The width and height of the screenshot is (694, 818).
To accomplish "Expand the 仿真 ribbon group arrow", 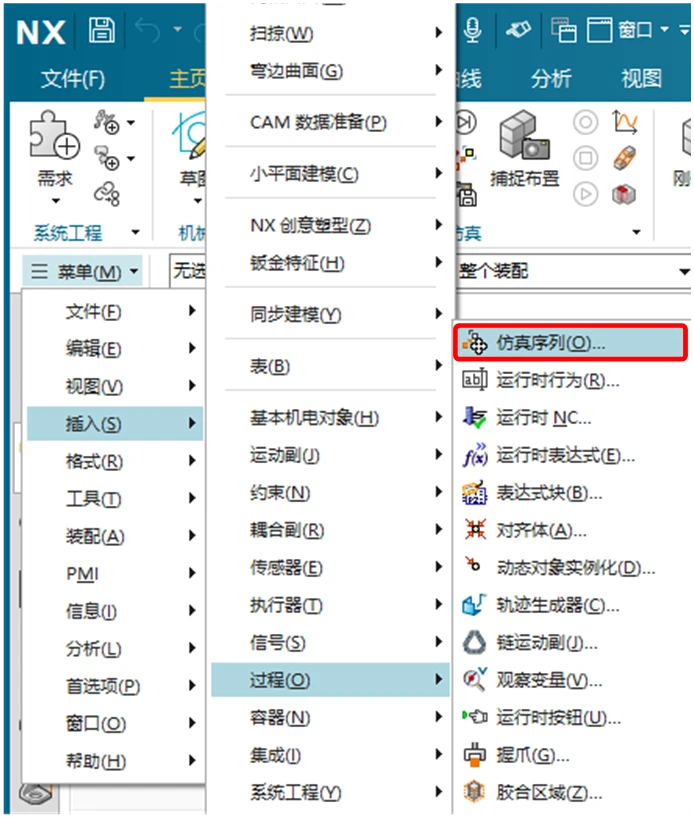I will 637,232.
